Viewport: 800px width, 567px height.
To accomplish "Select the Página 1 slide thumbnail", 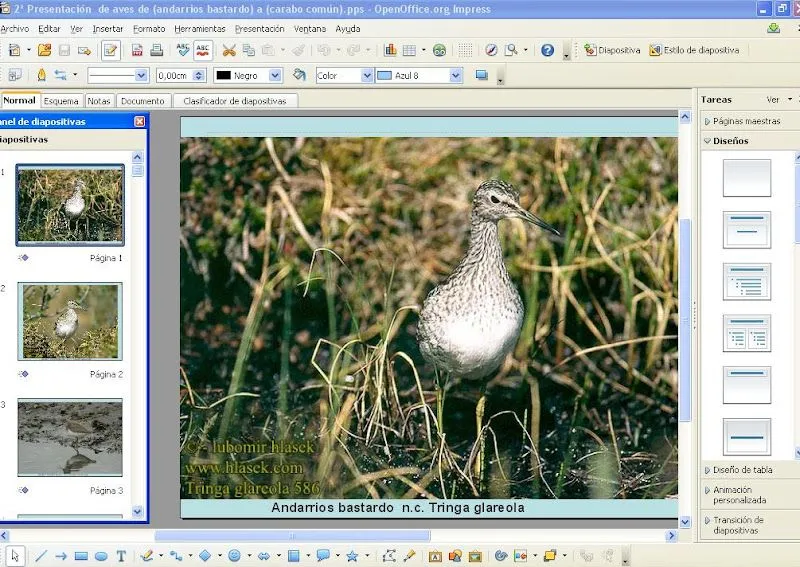I will tap(70, 205).
